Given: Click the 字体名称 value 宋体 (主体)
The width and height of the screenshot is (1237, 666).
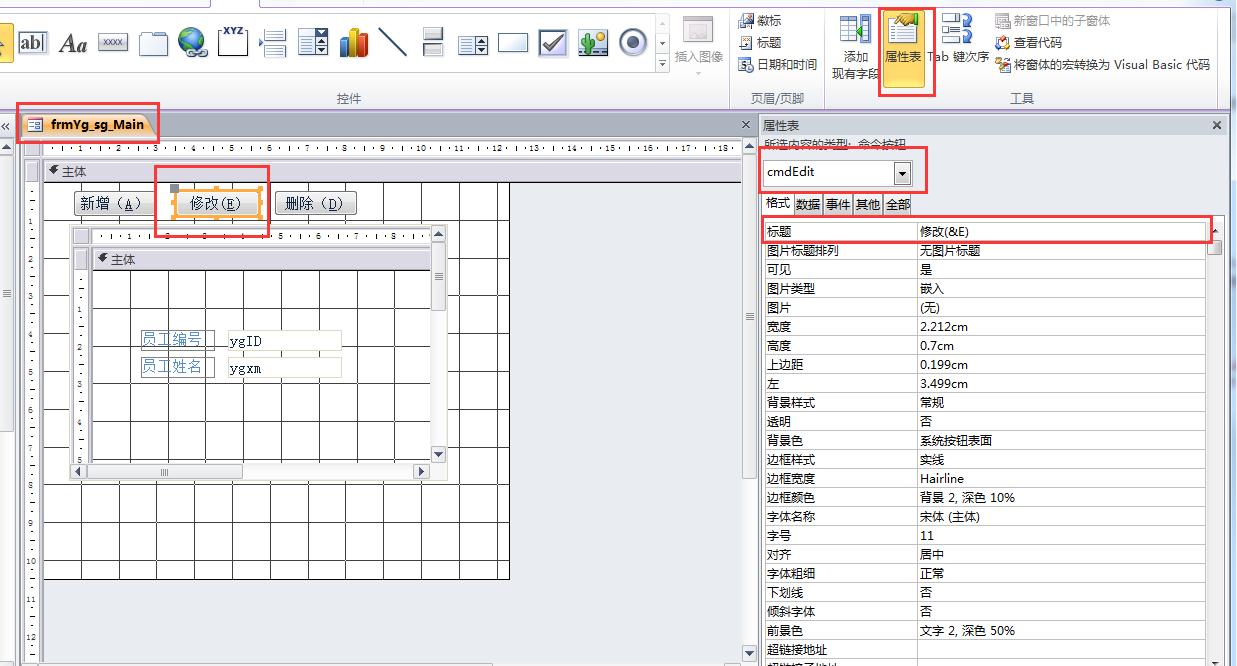Looking at the screenshot, I should 1061,516.
